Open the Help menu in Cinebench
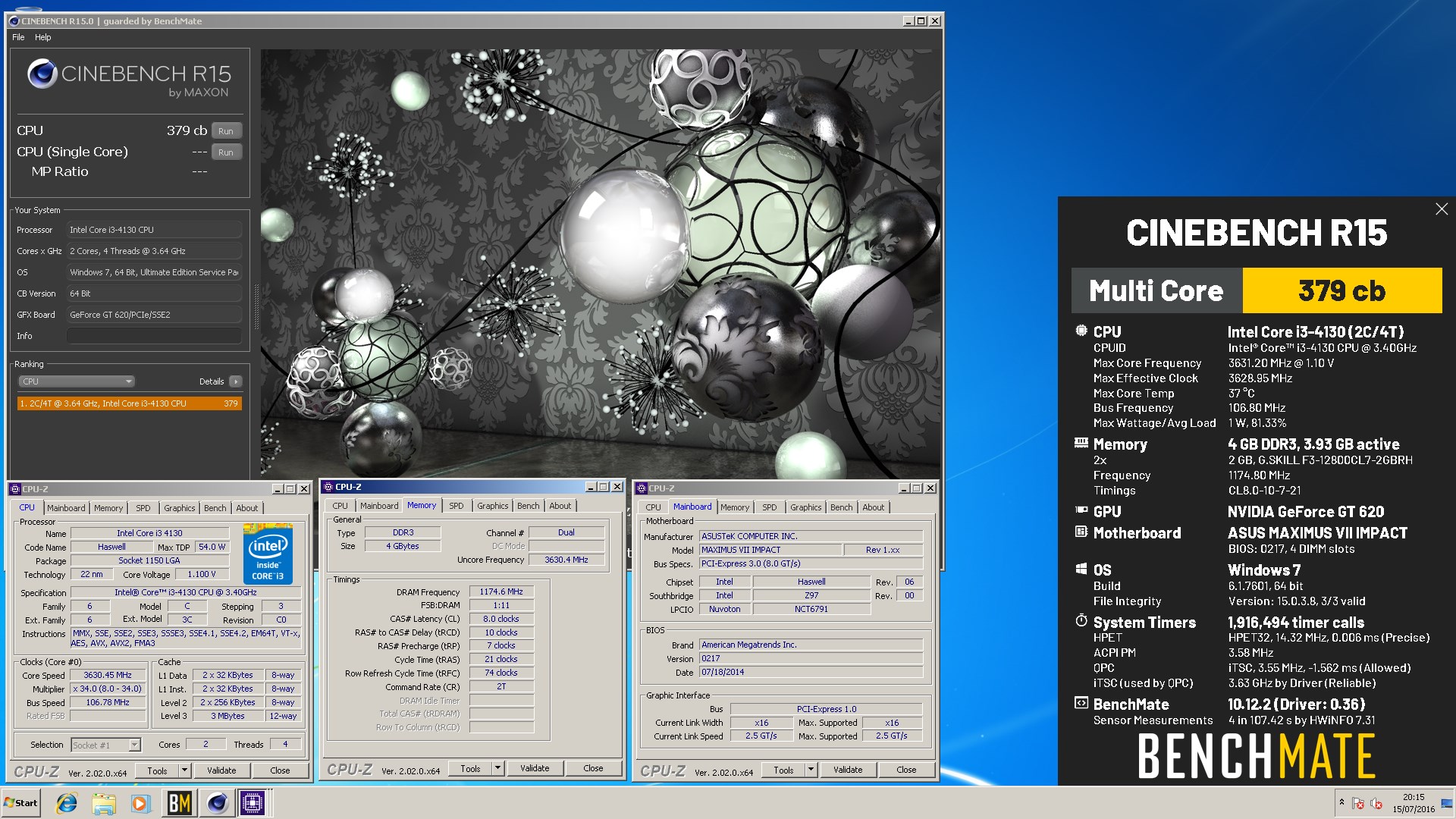Image resolution: width=1456 pixels, height=819 pixels. click(x=43, y=37)
